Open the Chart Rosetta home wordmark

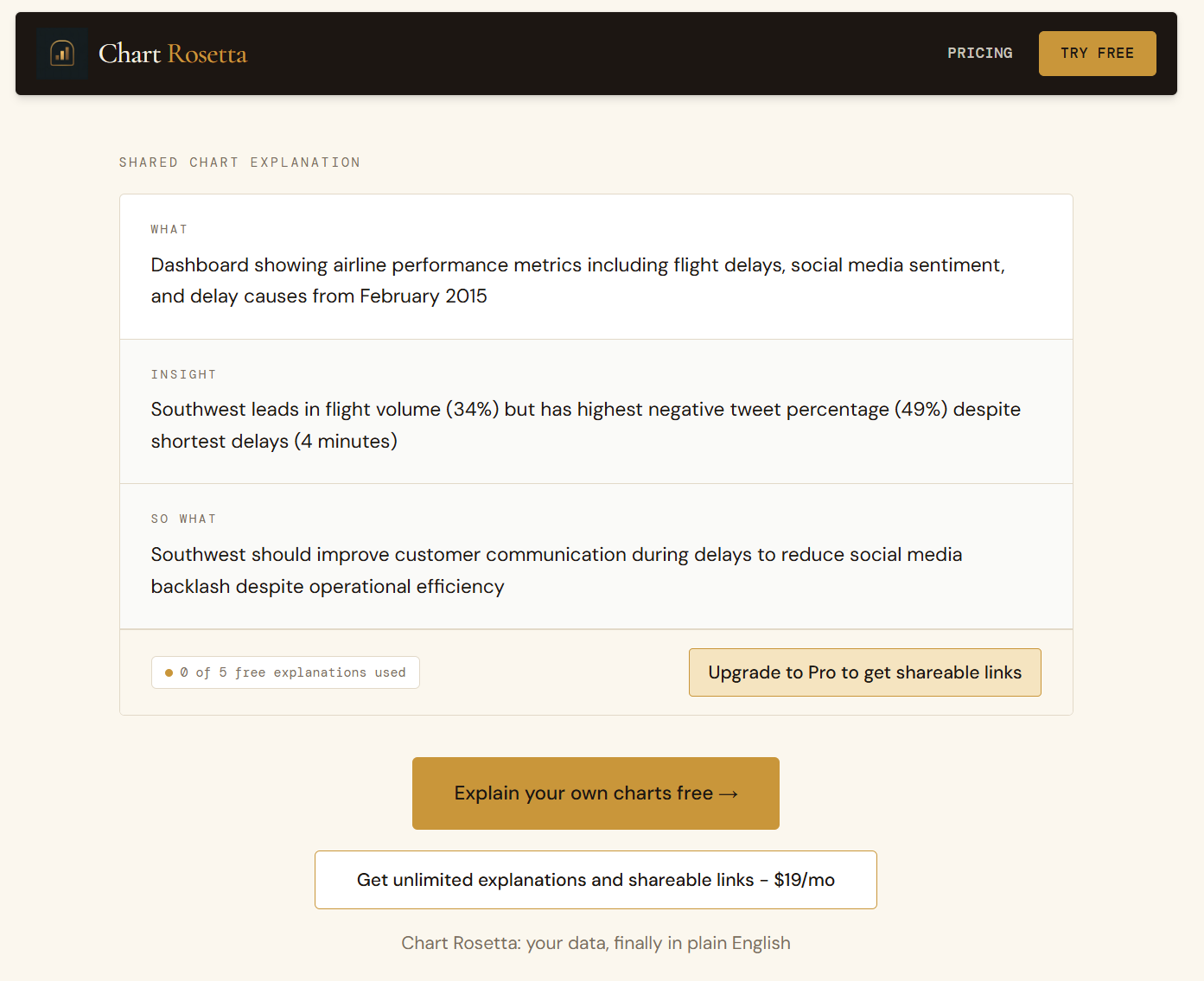tap(173, 54)
